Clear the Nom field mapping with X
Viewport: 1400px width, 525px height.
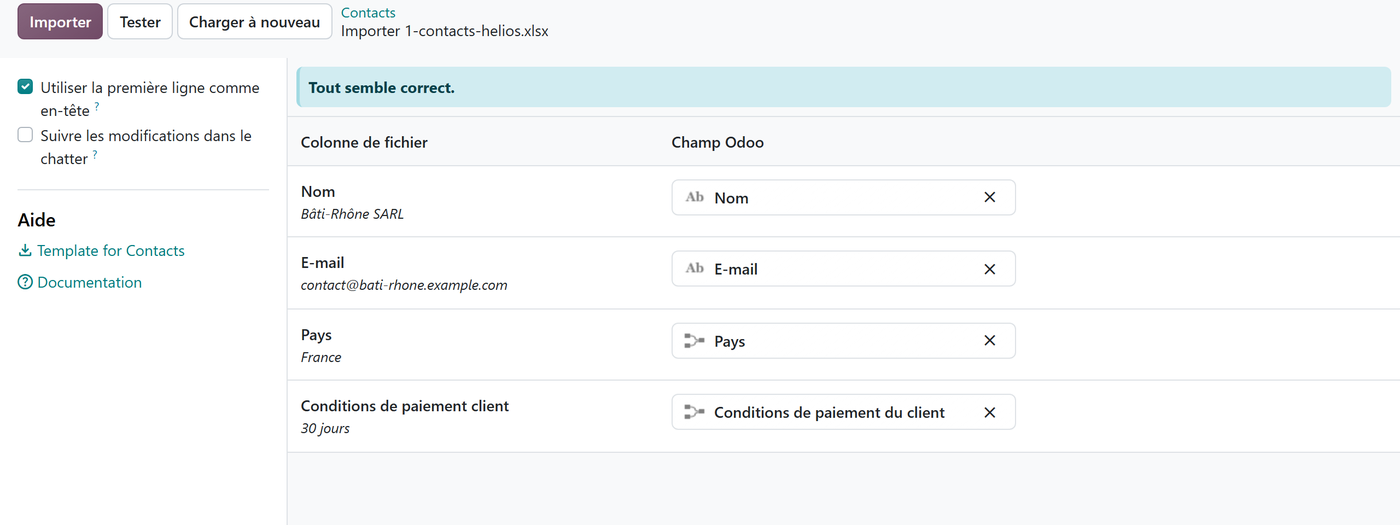[990, 197]
